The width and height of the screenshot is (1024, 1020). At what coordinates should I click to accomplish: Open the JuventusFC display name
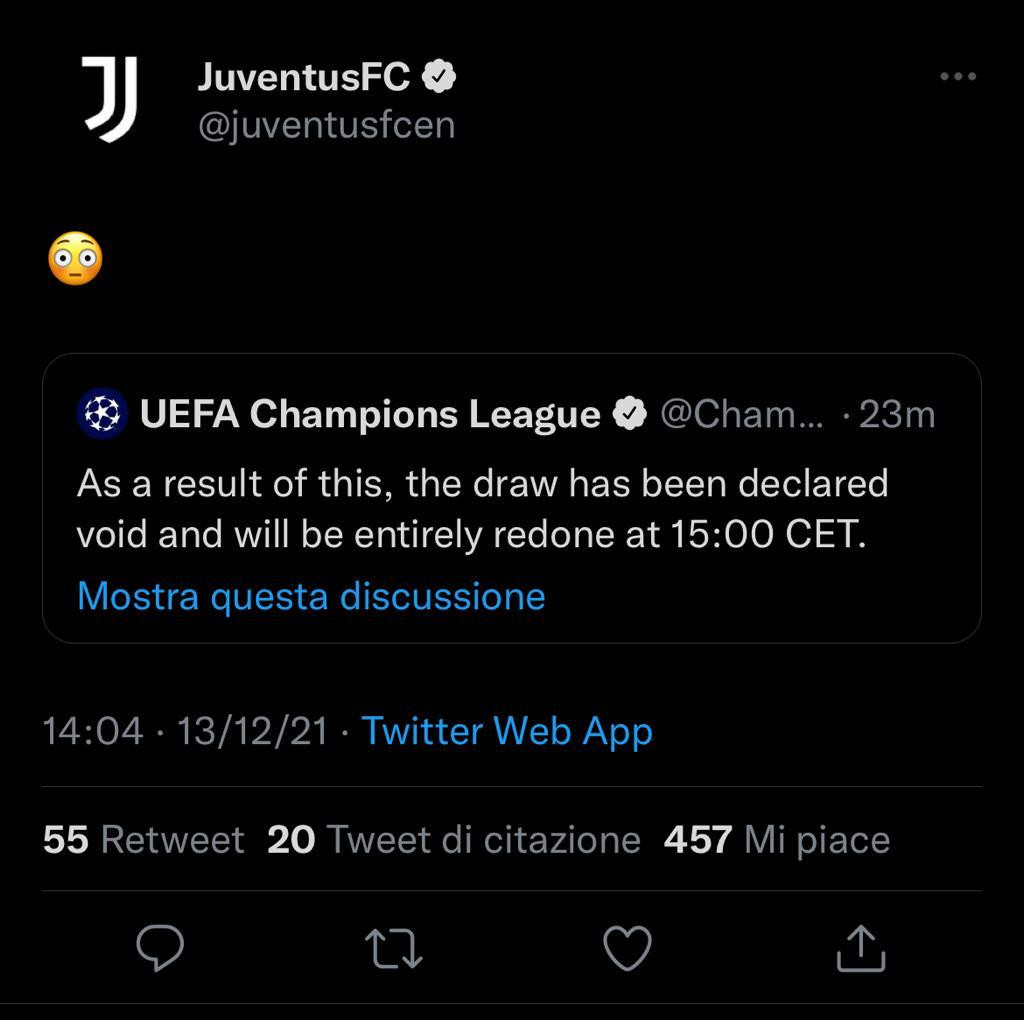(x=304, y=77)
